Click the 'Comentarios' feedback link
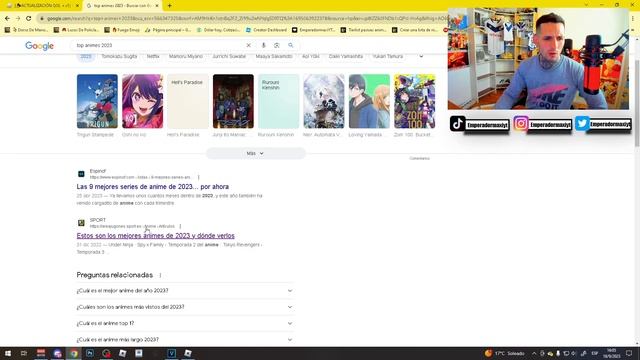 pyautogui.click(x=419, y=158)
